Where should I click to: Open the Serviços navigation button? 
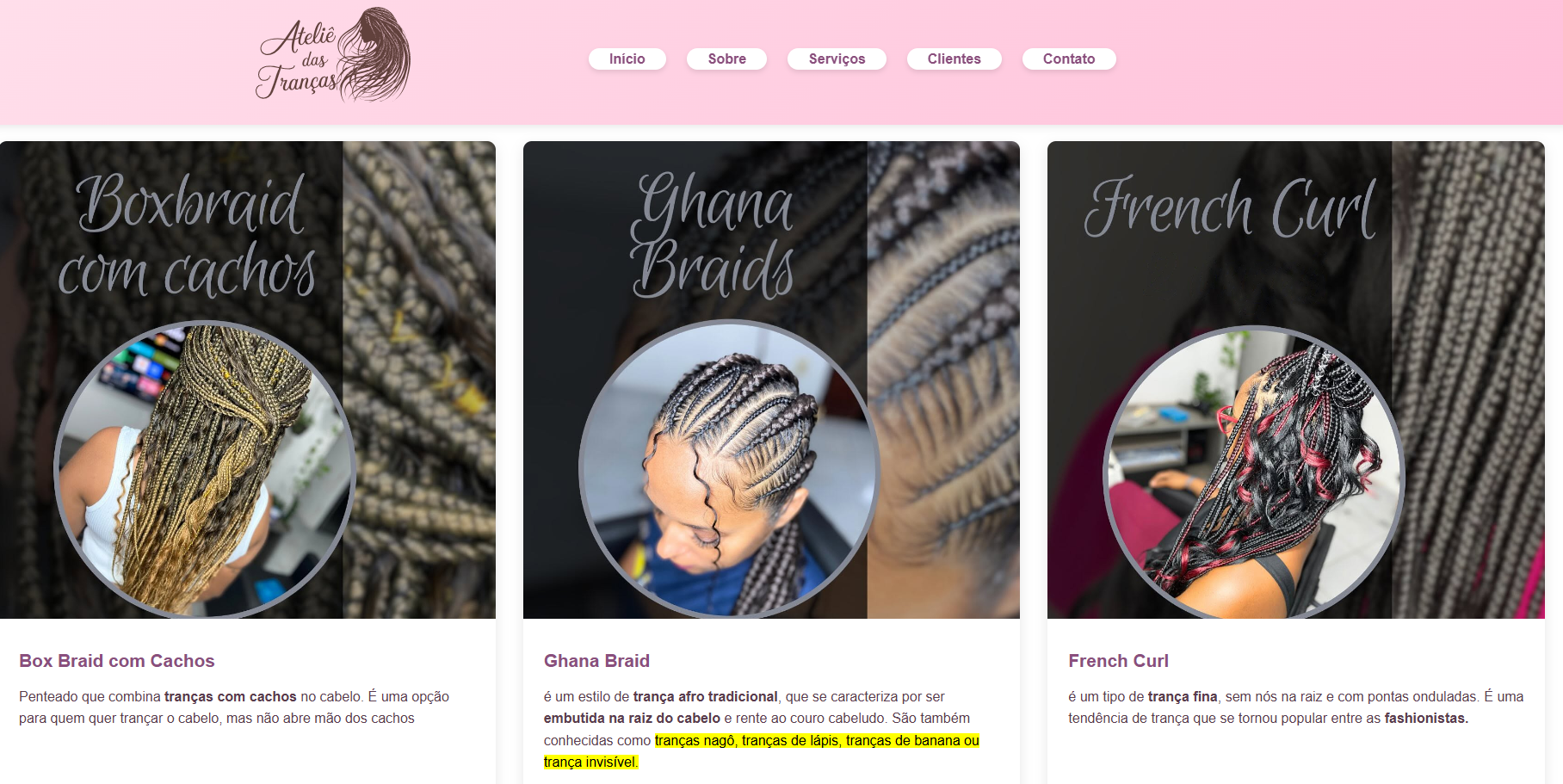point(837,59)
